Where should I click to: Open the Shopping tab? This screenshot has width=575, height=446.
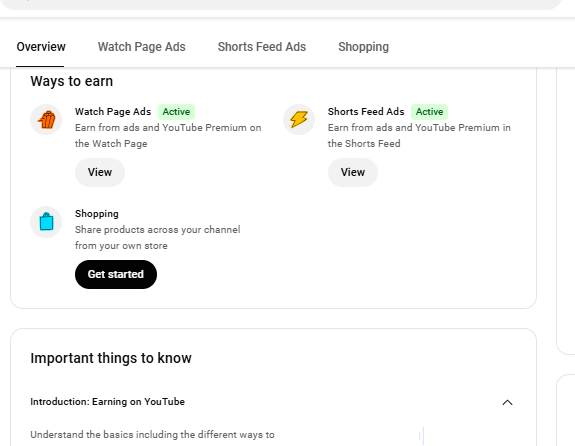[x=363, y=47]
